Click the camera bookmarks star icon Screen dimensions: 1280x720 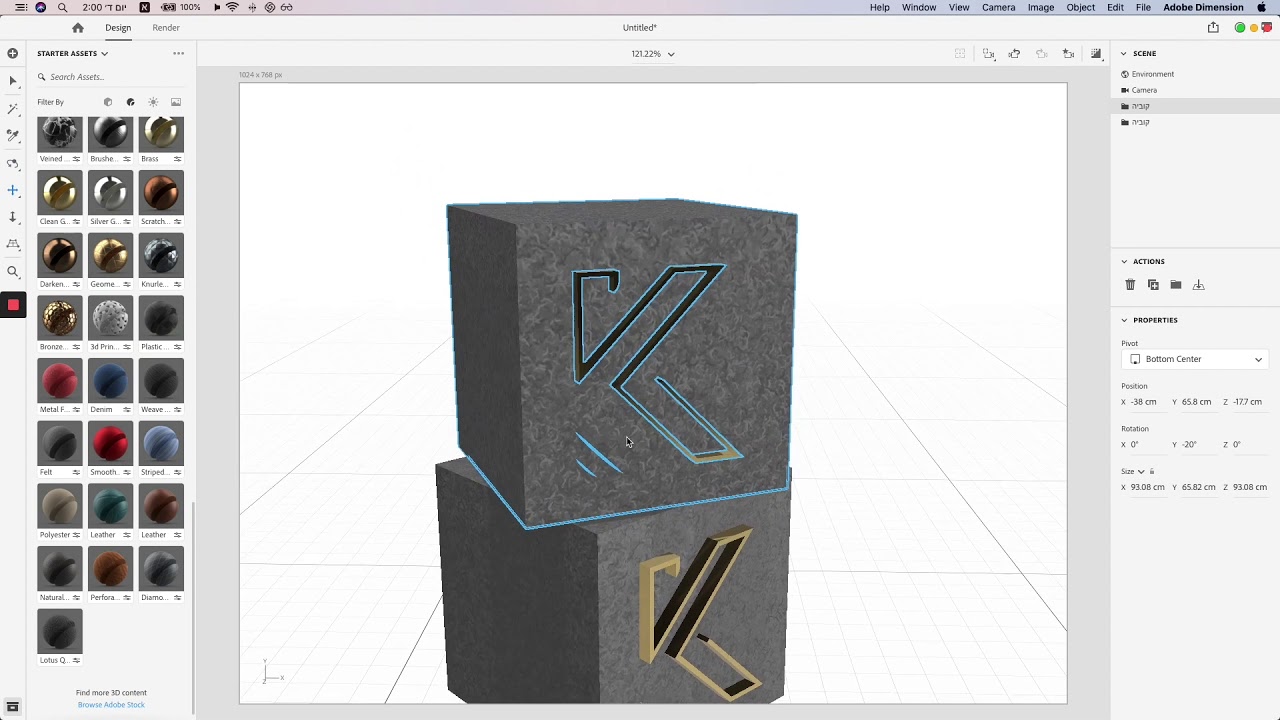click(x=1068, y=54)
